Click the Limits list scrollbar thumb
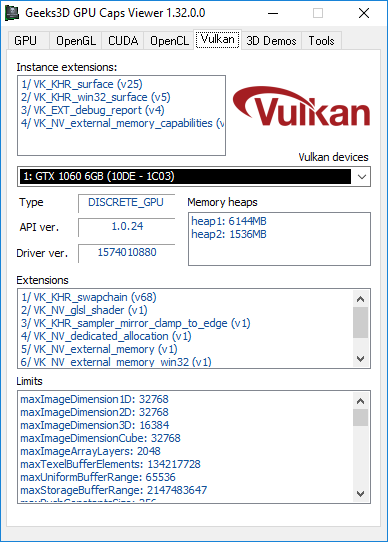Image resolution: width=388 pixels, height=542 pixels. 360,418
